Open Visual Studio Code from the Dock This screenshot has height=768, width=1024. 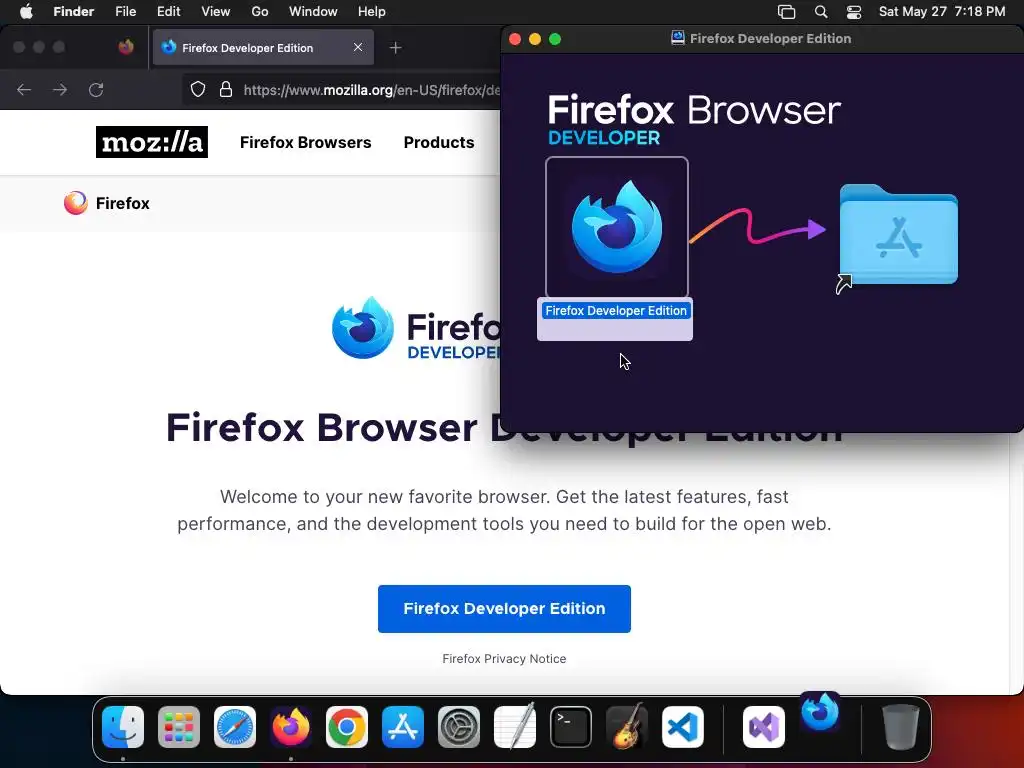682,727
